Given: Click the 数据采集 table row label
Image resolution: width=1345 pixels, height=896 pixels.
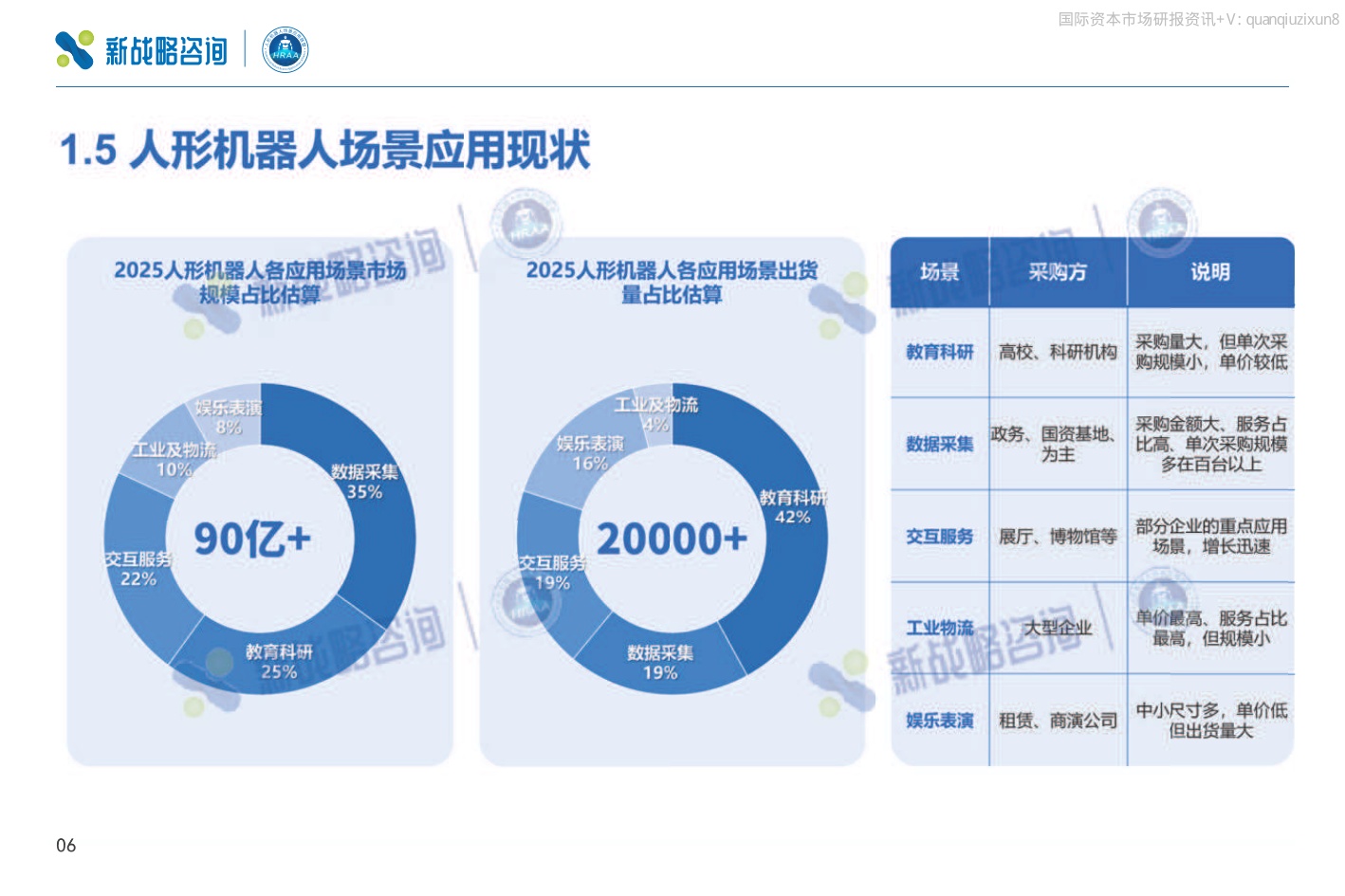Looking at the screenshot, I should pos(940,444).
